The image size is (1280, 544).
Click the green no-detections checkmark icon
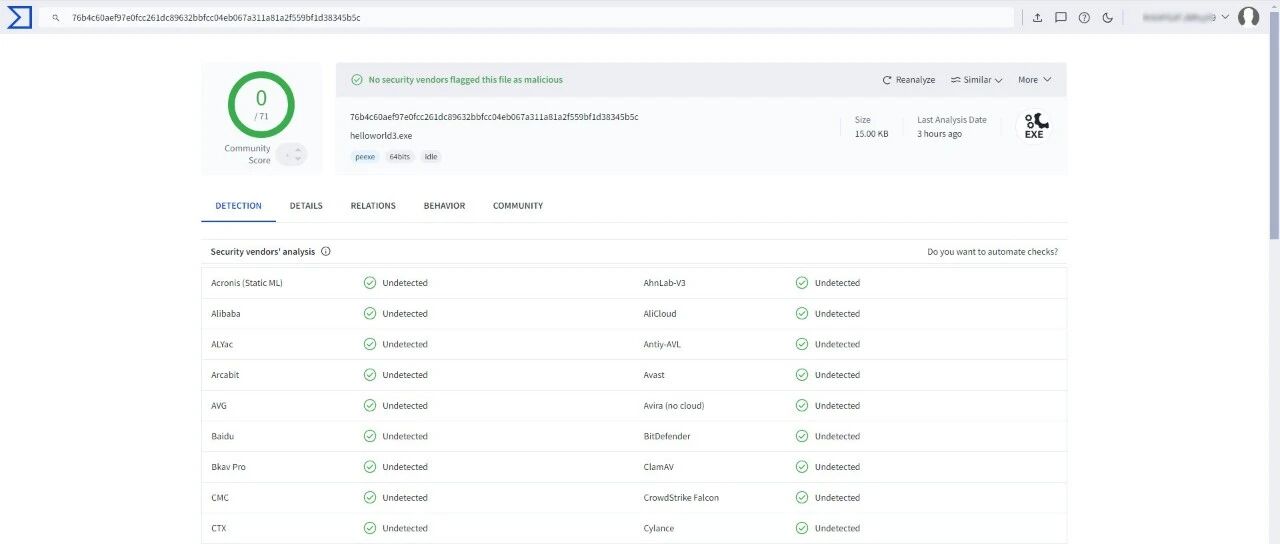(x=357, y=80)
